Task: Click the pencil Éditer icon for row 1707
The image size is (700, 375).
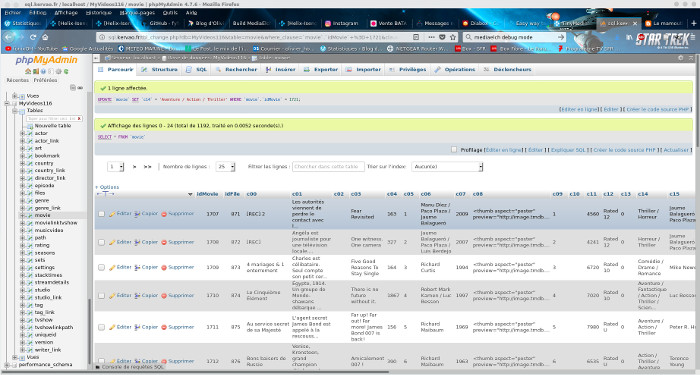Action: [x=112, y=214]
